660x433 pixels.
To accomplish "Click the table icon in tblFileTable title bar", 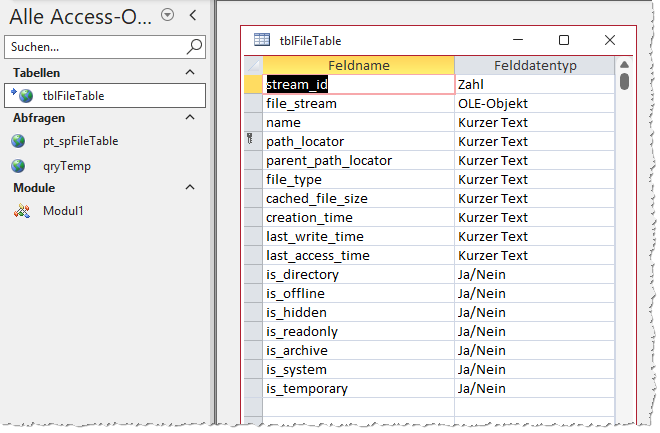I will [x=262, y=40].
